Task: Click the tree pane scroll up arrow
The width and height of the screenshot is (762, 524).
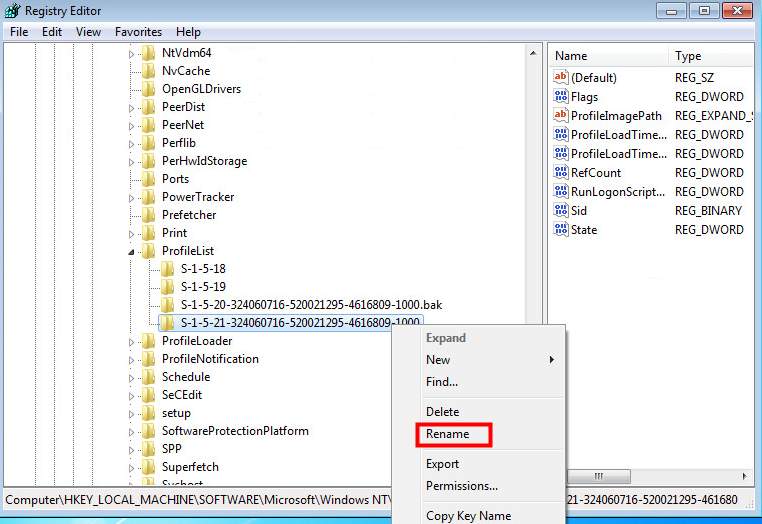Action: coord(533,53)
